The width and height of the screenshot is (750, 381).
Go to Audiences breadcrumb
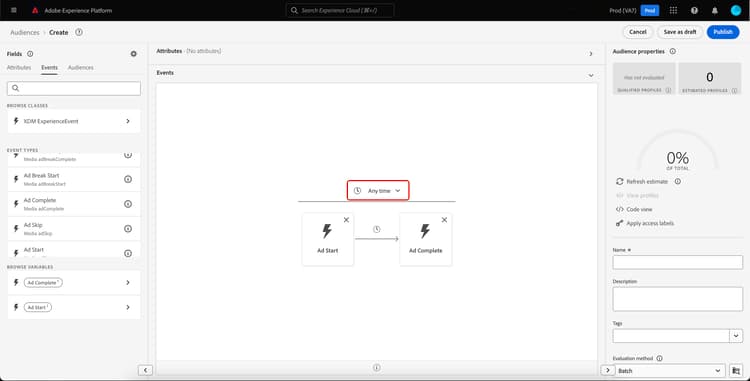pos(25,33)
